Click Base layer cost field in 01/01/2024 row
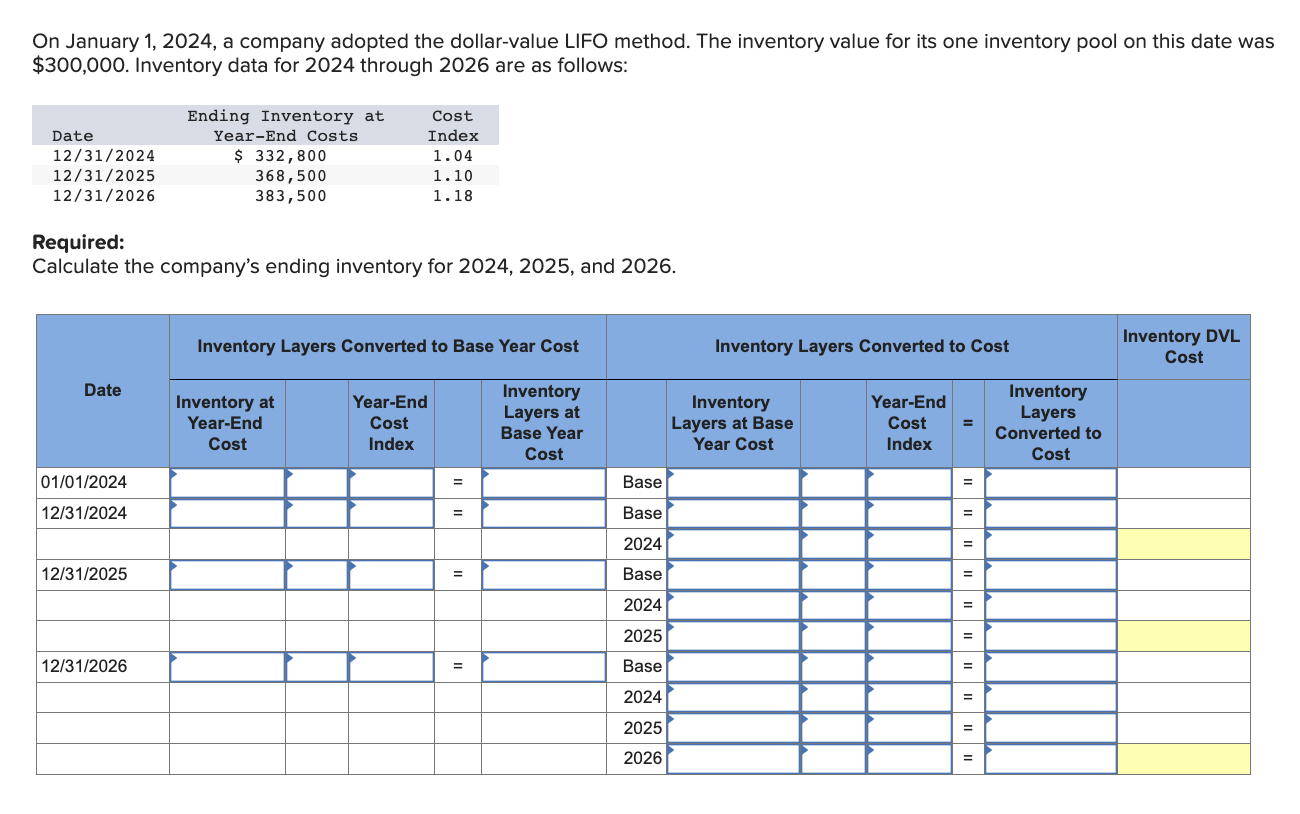This screenshot has height=814, width=1300. [x=733, y=482]
